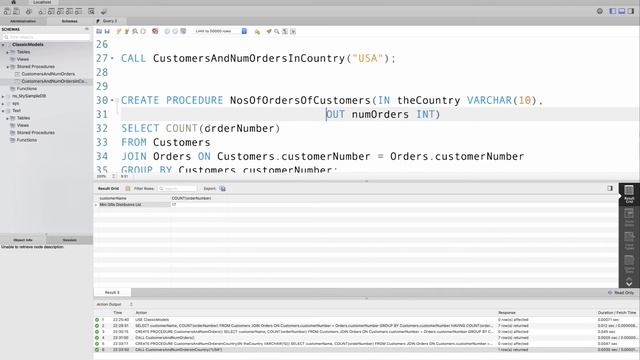The image size is (640, 360).
Task: Select the Query Stats side panel button
Action: click(629, 264)
